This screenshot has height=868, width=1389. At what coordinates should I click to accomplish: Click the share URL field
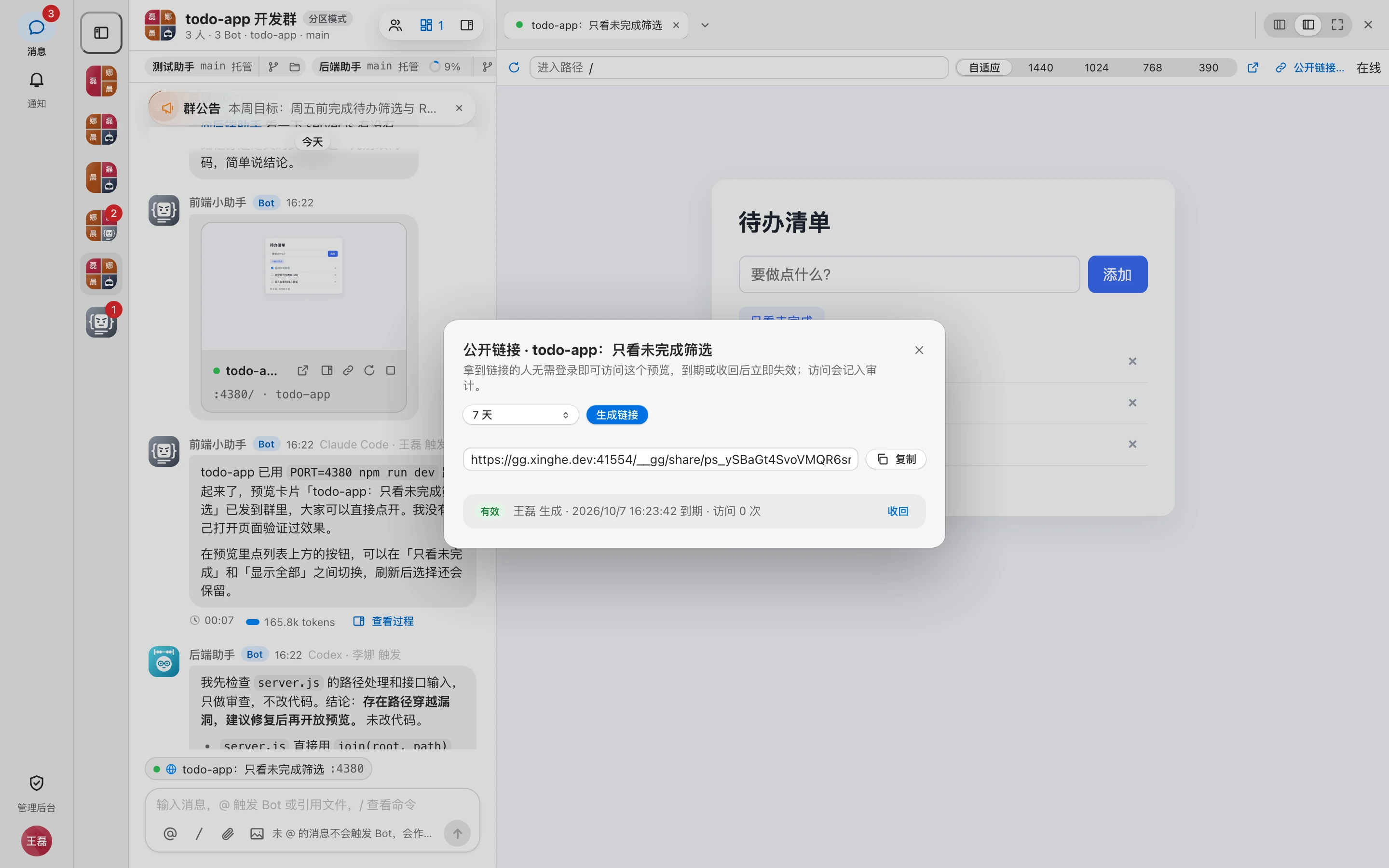pyautogui.click(x=661, y=459)
